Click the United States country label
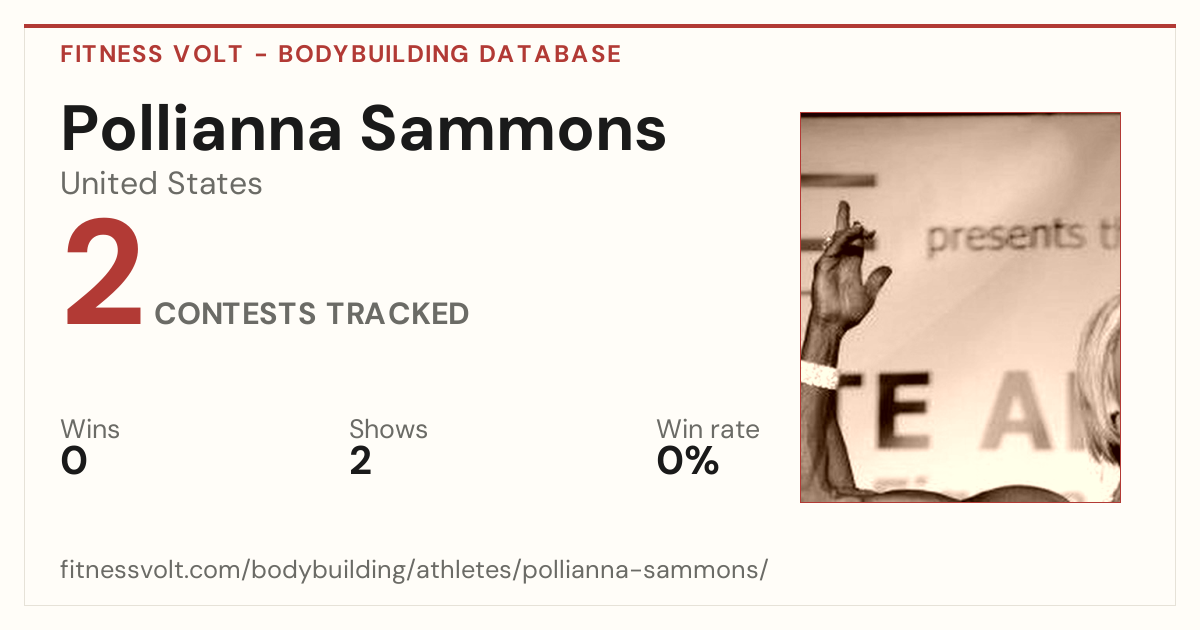 pos(161,184)
